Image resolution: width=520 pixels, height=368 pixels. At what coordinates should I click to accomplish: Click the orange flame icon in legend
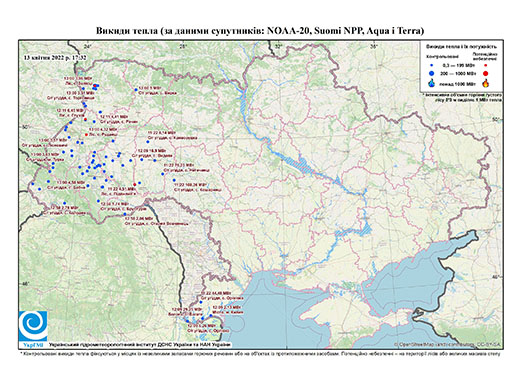[485, 83]
